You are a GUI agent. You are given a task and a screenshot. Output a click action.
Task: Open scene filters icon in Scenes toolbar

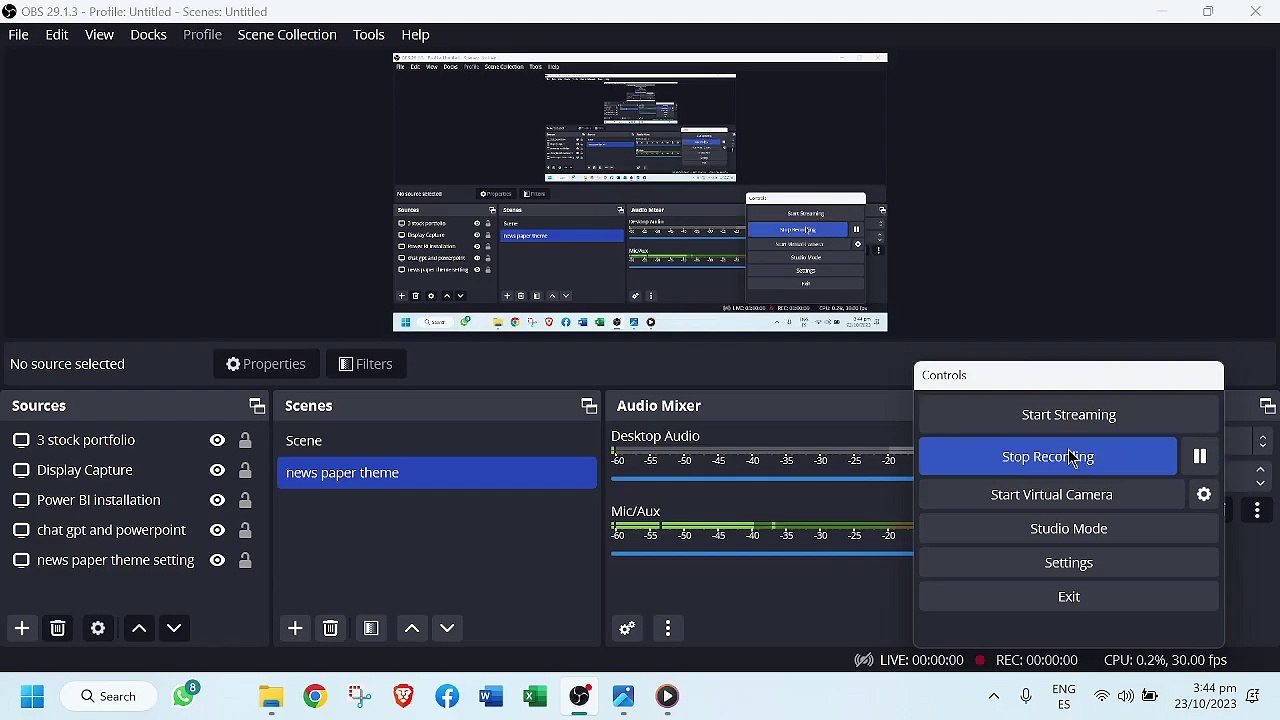(x=371, y=628)
